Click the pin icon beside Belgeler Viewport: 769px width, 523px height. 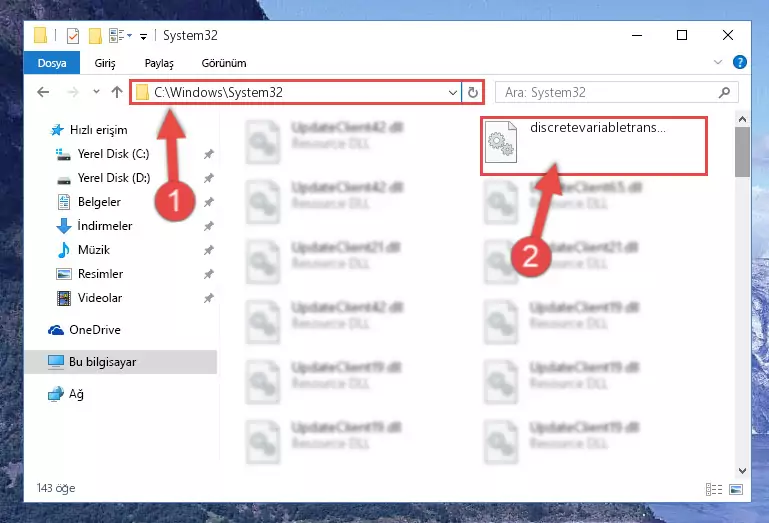(209, 202)
